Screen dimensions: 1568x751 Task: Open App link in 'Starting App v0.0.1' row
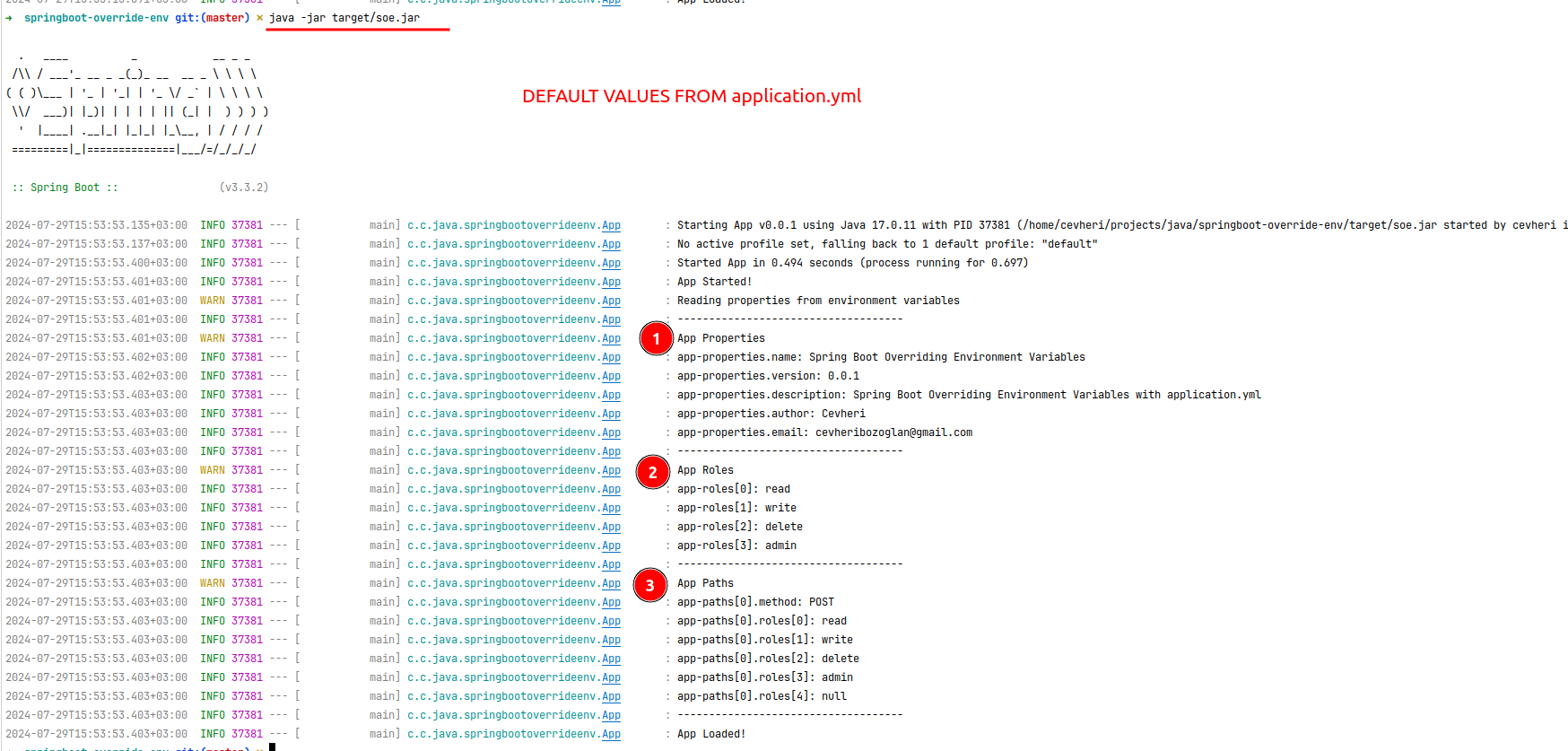pos(611,225)
